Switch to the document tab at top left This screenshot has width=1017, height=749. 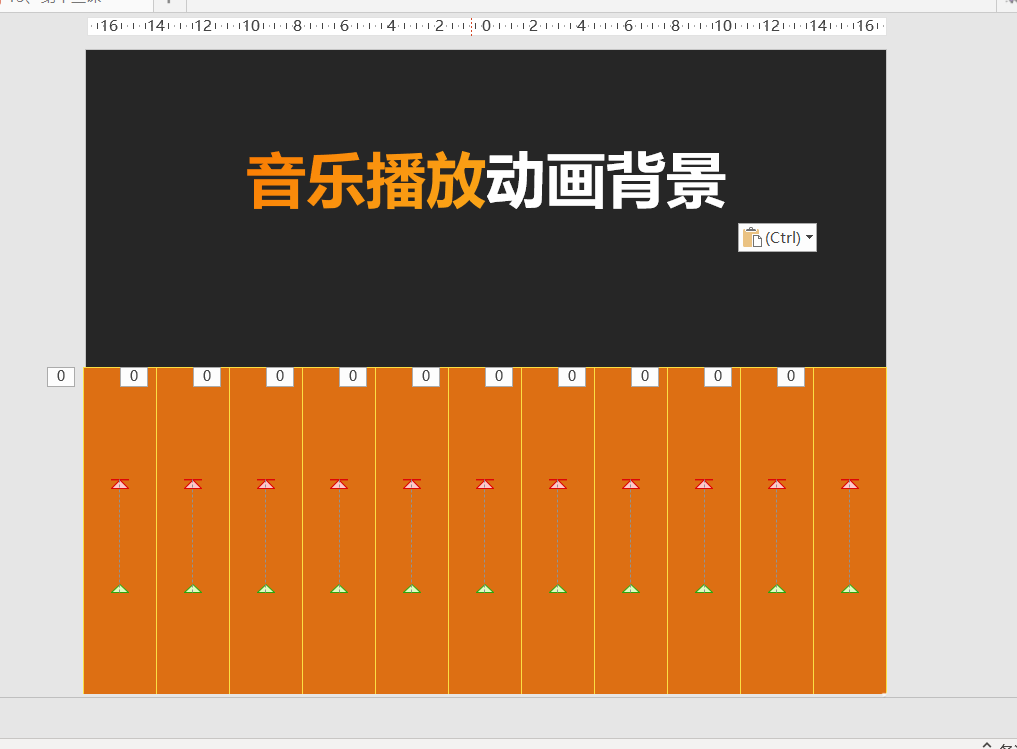[60, 5]
